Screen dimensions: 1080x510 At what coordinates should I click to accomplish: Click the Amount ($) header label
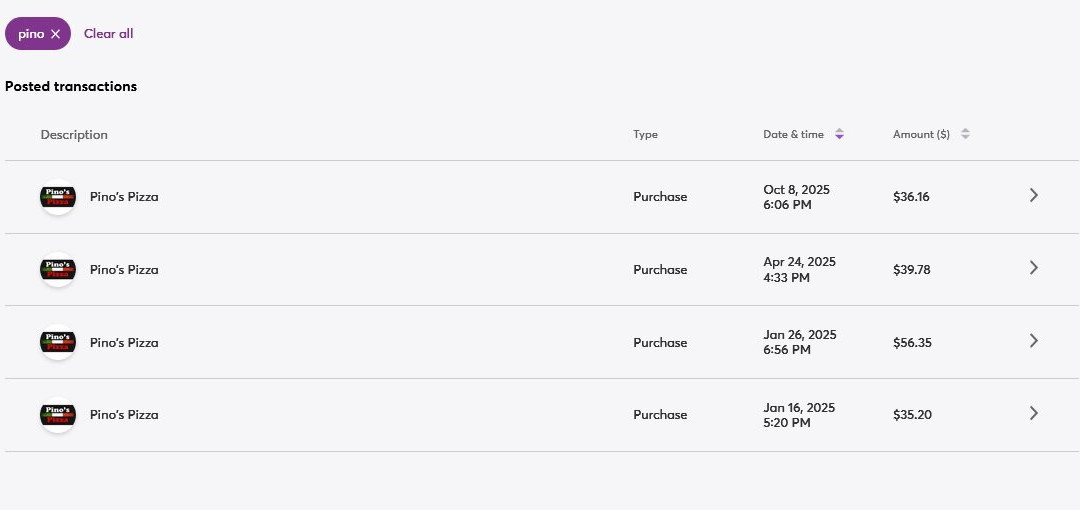921,135
